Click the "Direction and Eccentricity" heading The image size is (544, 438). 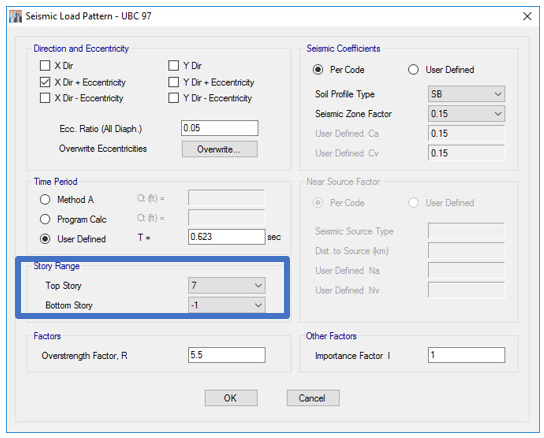click(x=81, y=49)
